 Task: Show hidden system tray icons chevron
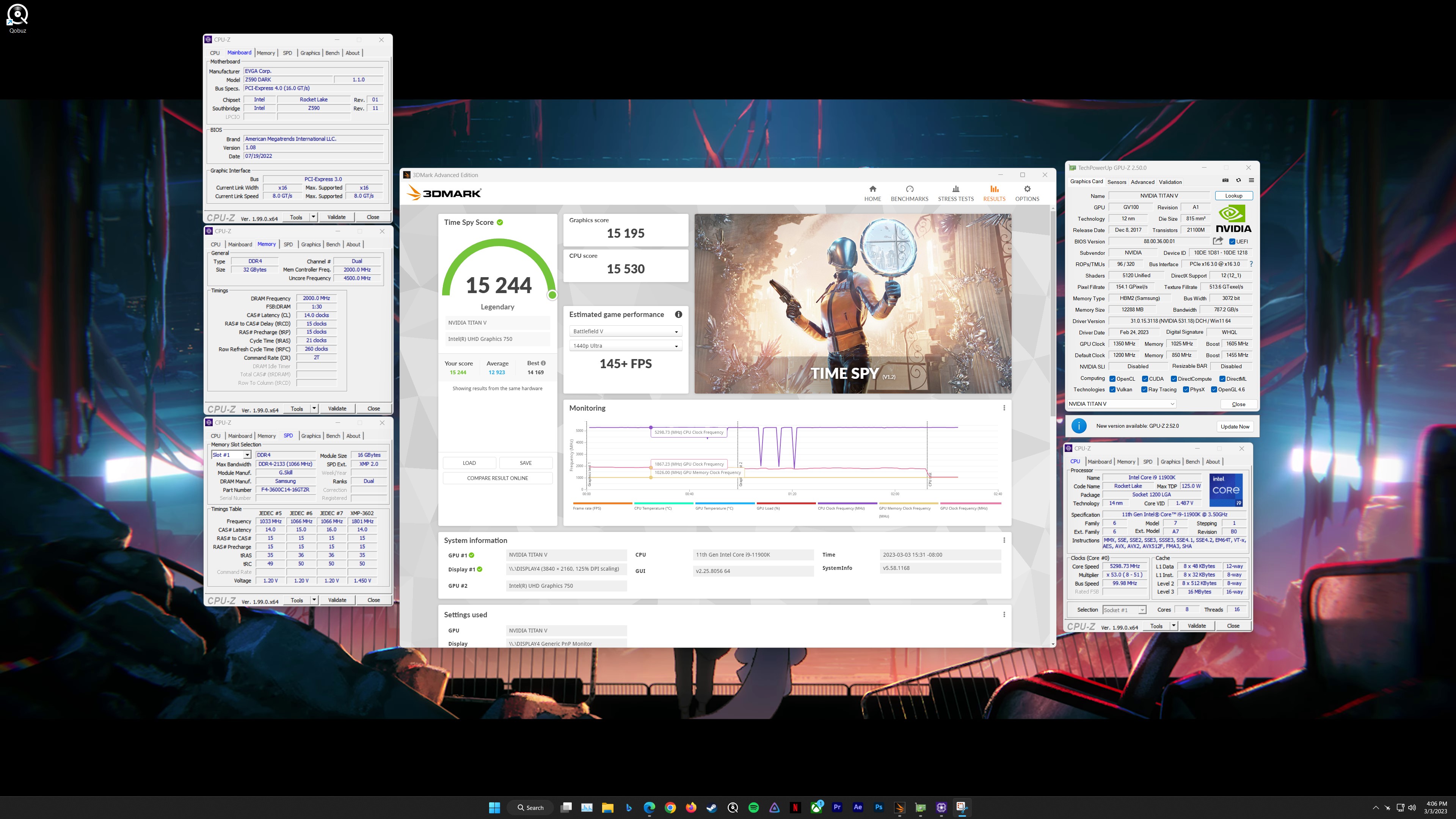(x=1376, y=808)
